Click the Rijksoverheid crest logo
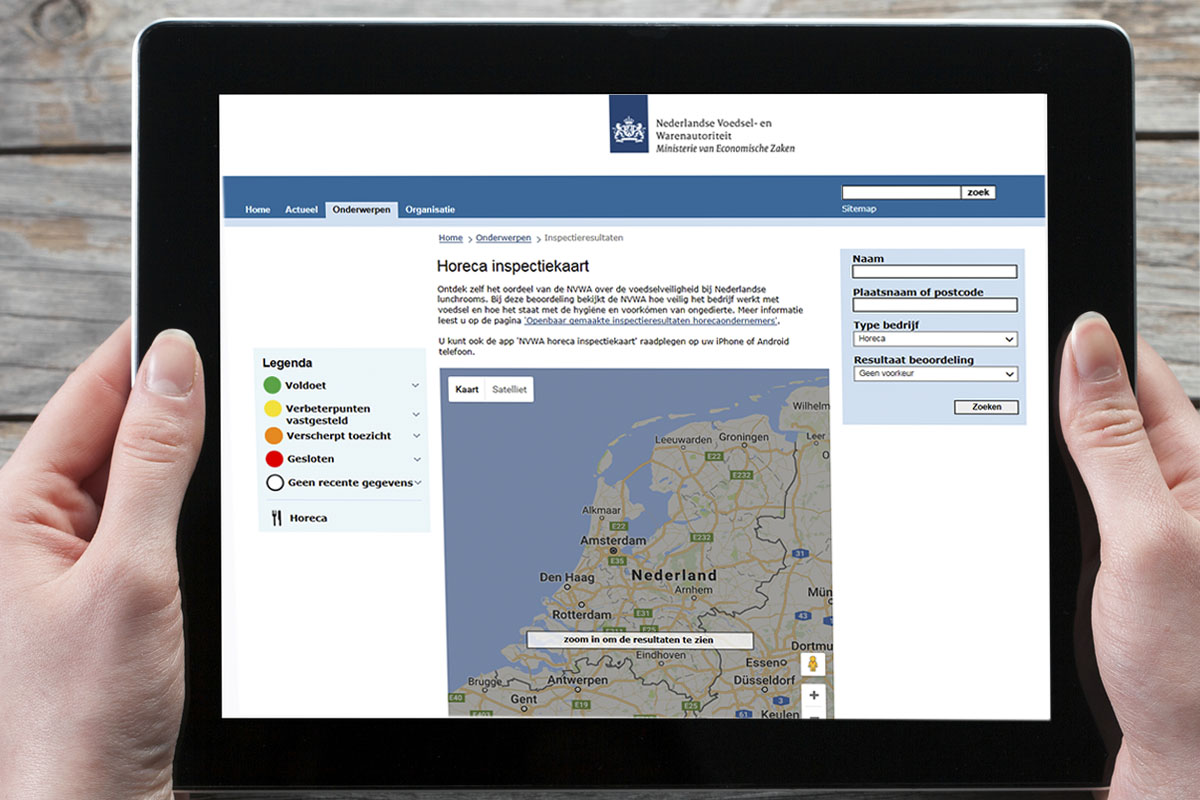 [x=628, y=125]
